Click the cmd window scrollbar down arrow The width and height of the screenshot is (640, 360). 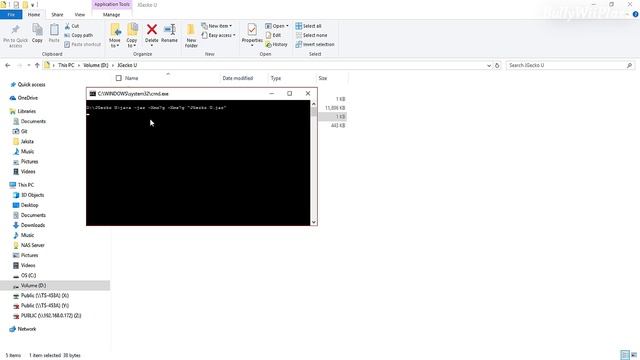pyautogui.click(x=313, y=222)
